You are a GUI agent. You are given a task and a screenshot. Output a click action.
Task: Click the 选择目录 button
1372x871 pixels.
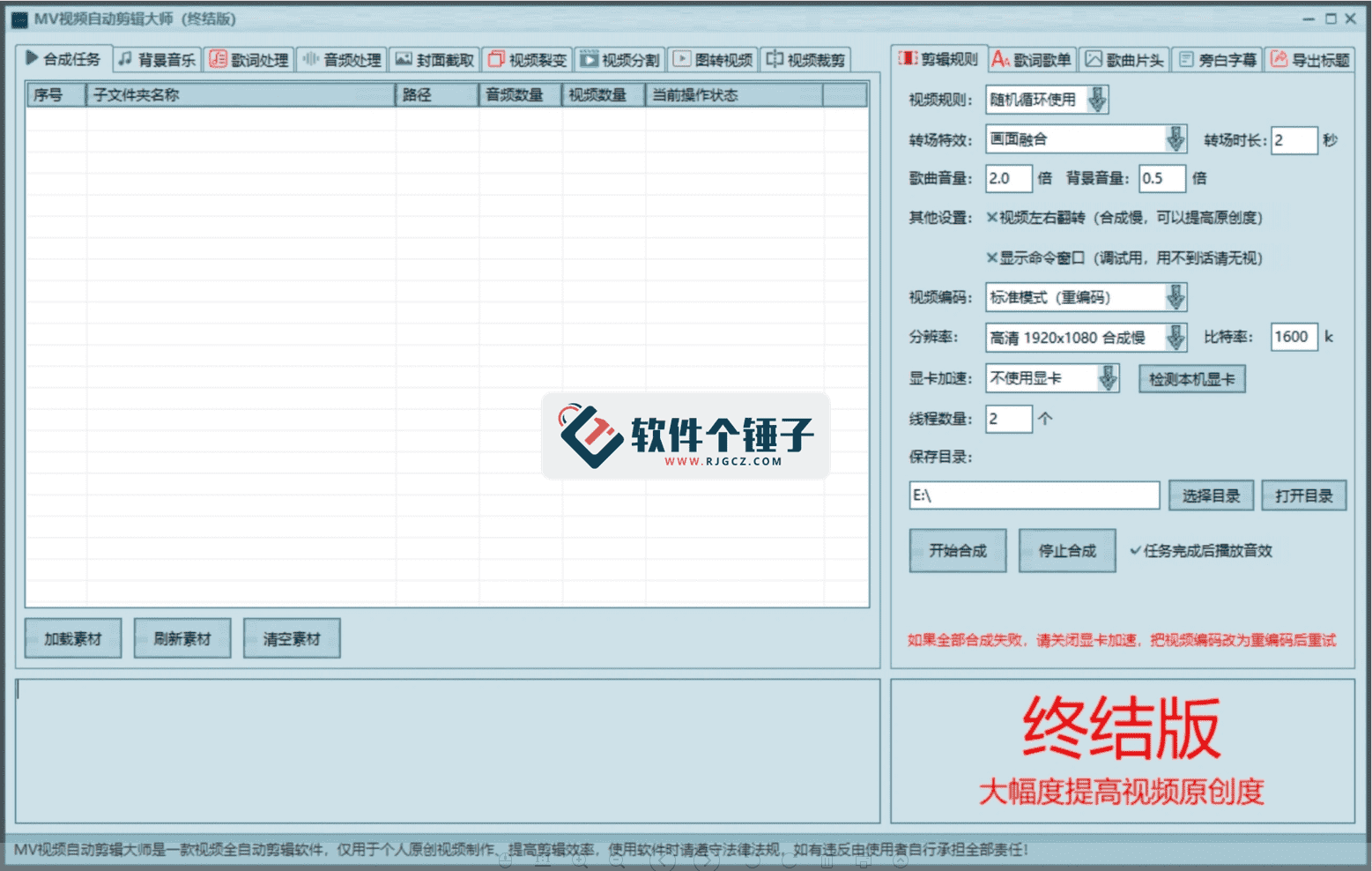tap(1212, 495)
